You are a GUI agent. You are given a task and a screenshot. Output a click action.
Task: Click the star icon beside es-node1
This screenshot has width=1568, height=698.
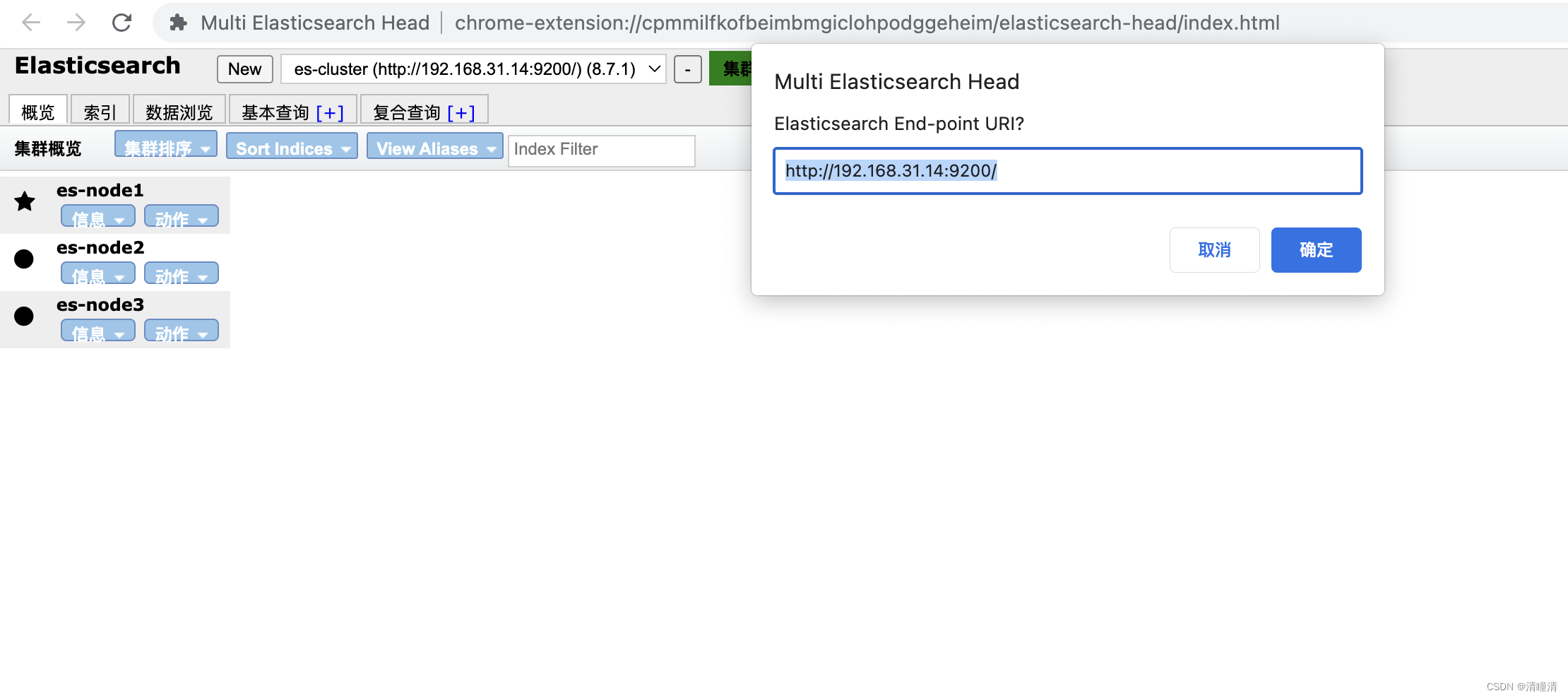(x=25, y=201)
